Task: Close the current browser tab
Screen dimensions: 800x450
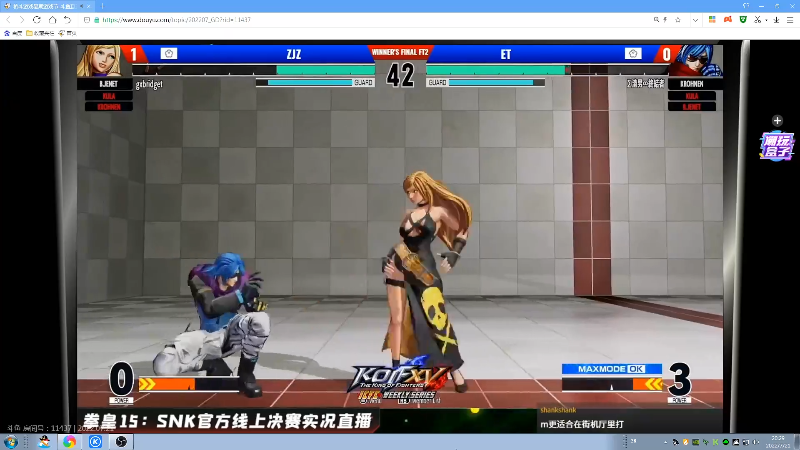Action: 88,6
